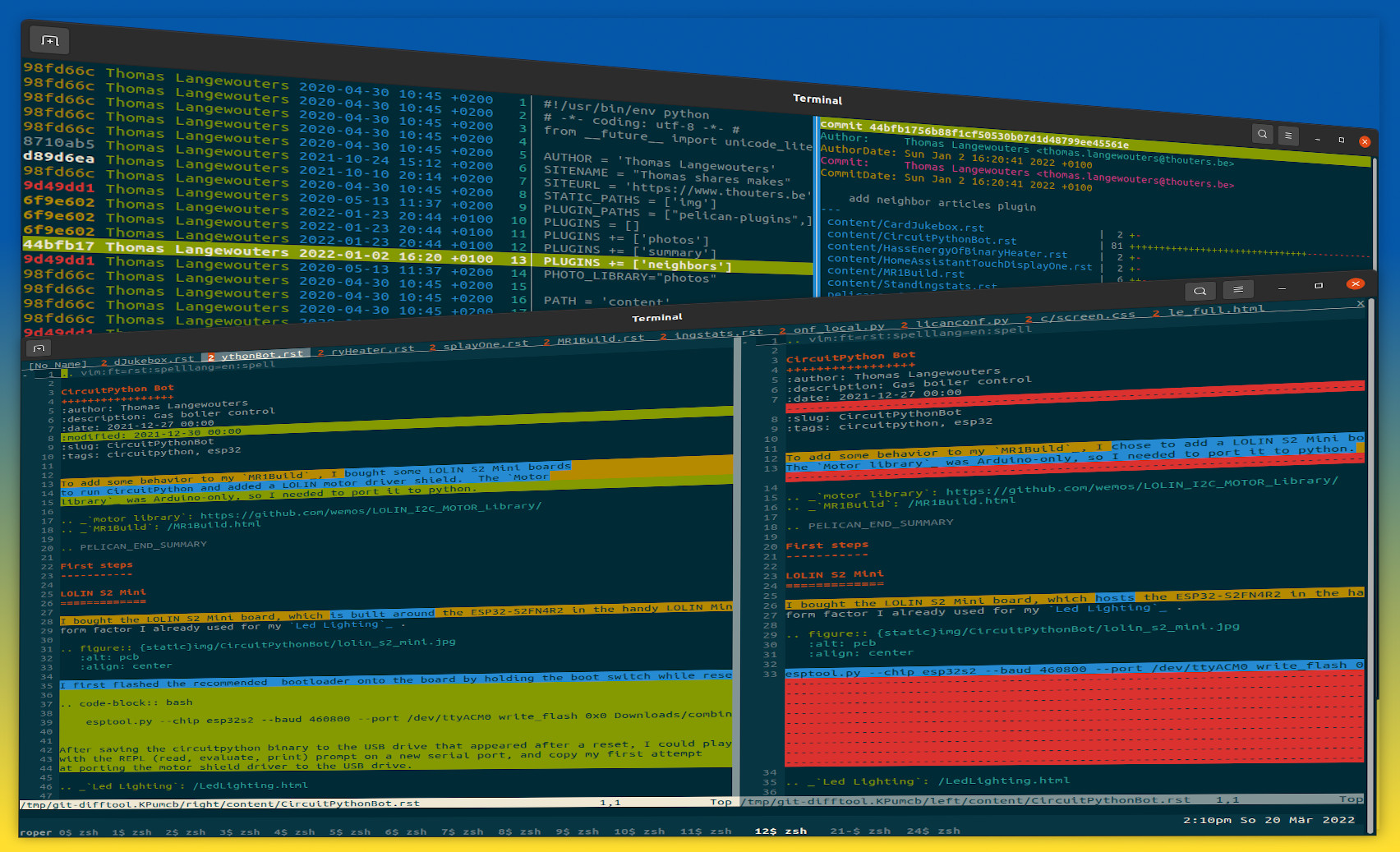Click right vim status line left/content path
The height and width of the screenshot is (852, 1400).
click(x=966, y=800)
